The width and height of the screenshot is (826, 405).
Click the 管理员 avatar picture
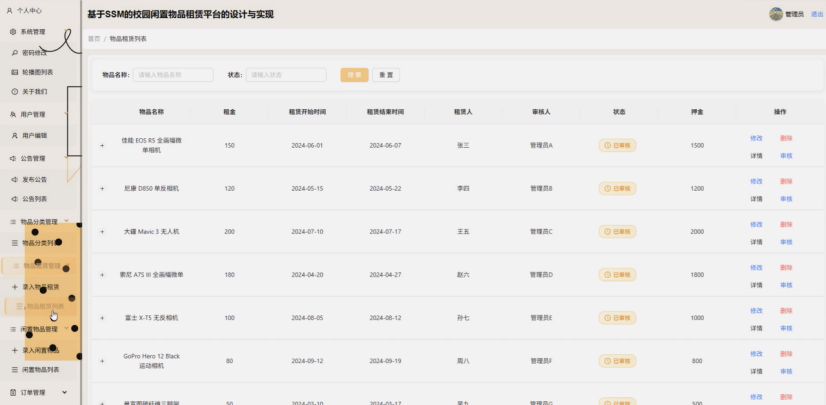click(775, 14)
